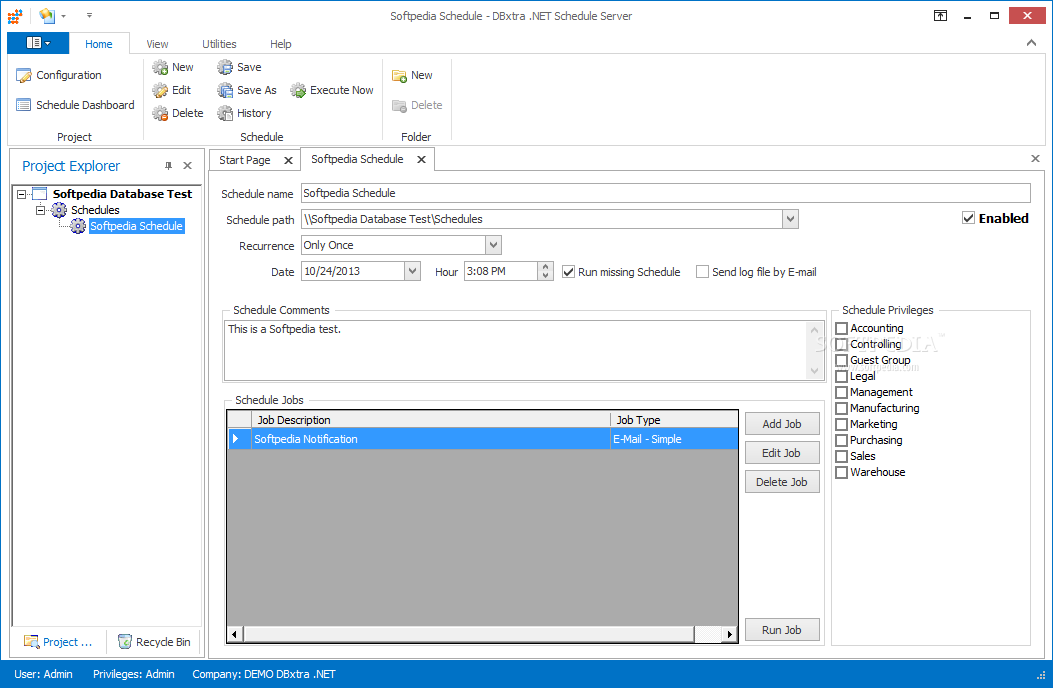The image size is (1053, 688).
Task: Open the Date picker dropdown
Action: 412,271
